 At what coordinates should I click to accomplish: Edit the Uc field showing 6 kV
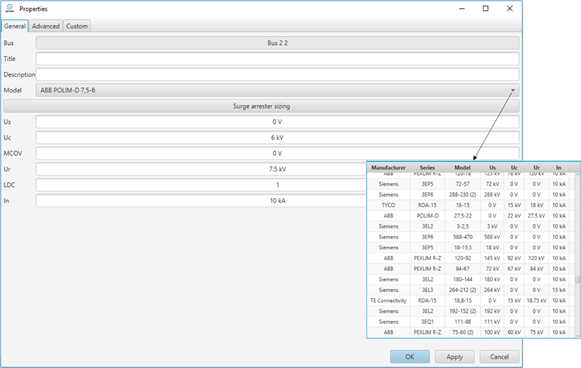tap(277, 137)
